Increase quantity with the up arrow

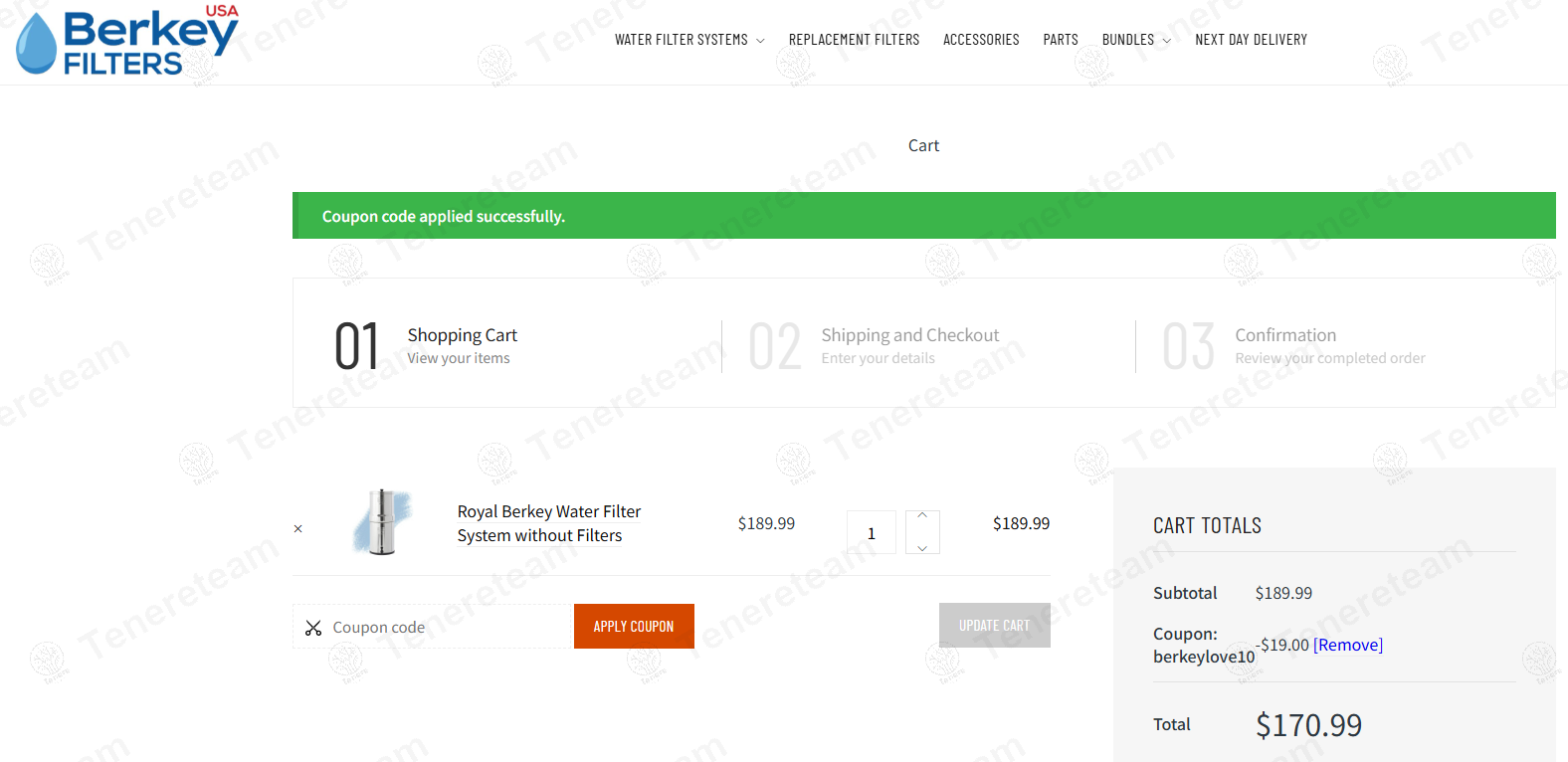pyautogui.click(x=922, y=515)
